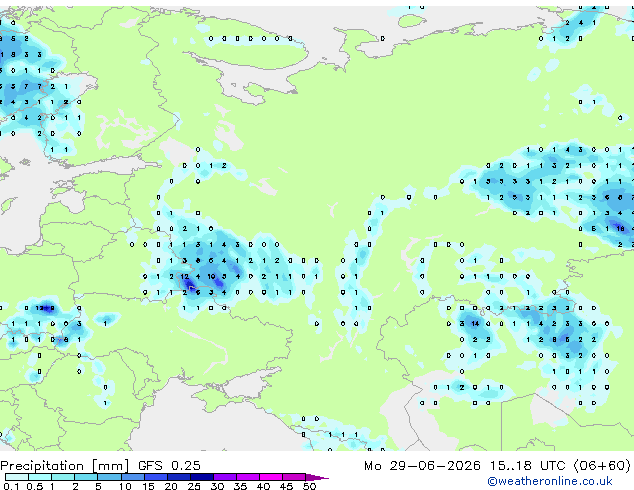Screen dimensions: 634x490
Task: Click the precipitation value "18" on the map
Action: [620, 228]
